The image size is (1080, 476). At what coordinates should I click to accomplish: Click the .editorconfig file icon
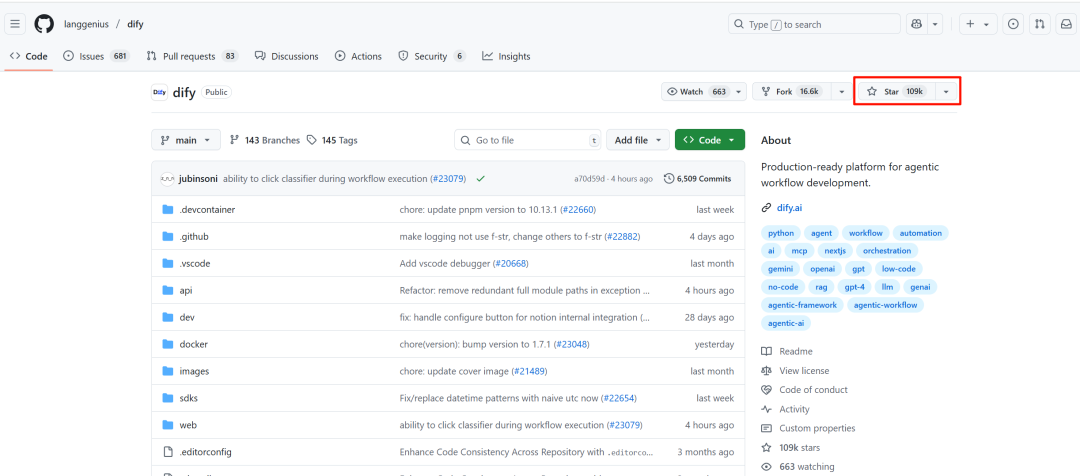[x=167, y=452]
